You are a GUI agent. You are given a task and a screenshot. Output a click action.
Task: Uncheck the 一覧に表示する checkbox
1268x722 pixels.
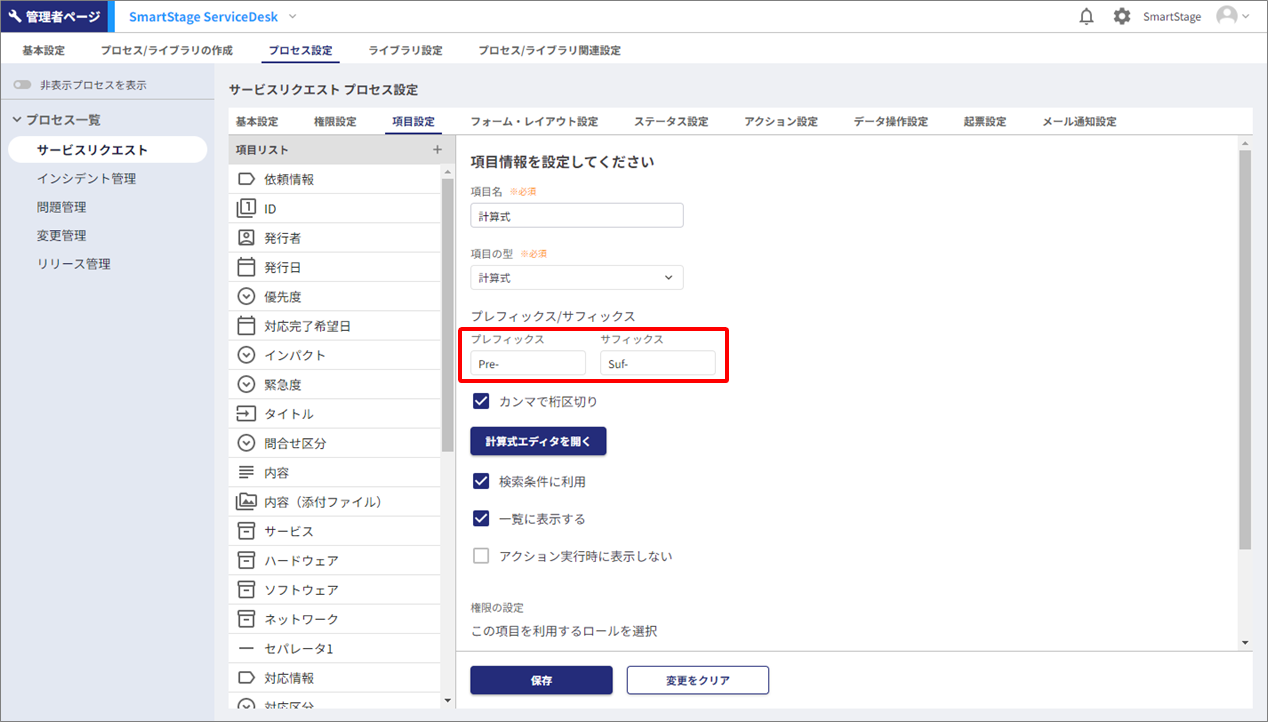(x=481, y=519)
